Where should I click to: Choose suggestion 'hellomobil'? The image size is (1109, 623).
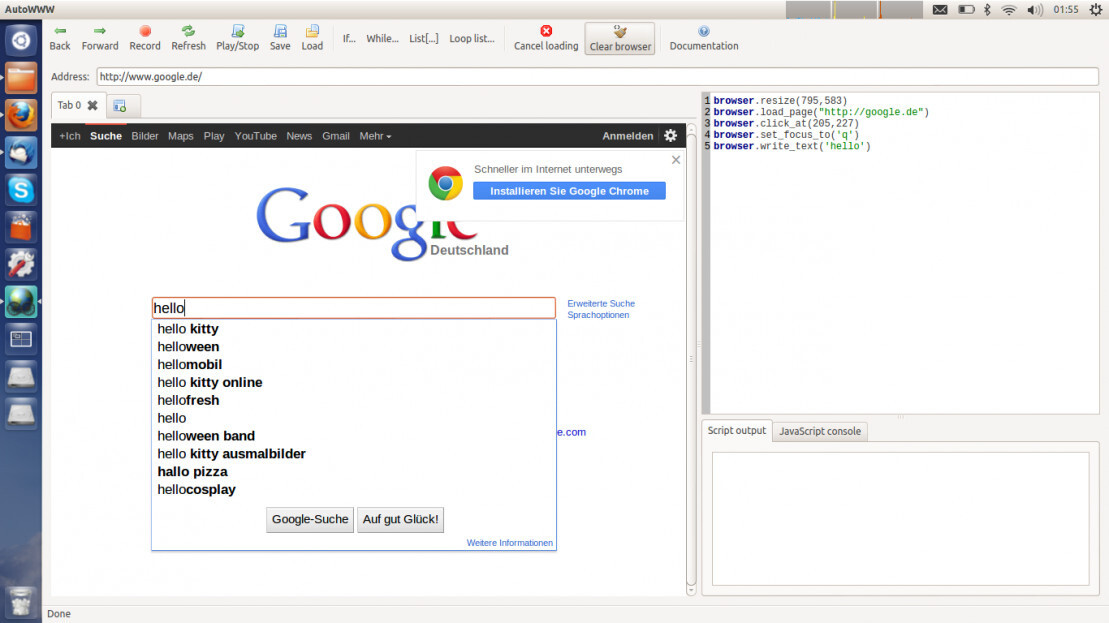354,364
